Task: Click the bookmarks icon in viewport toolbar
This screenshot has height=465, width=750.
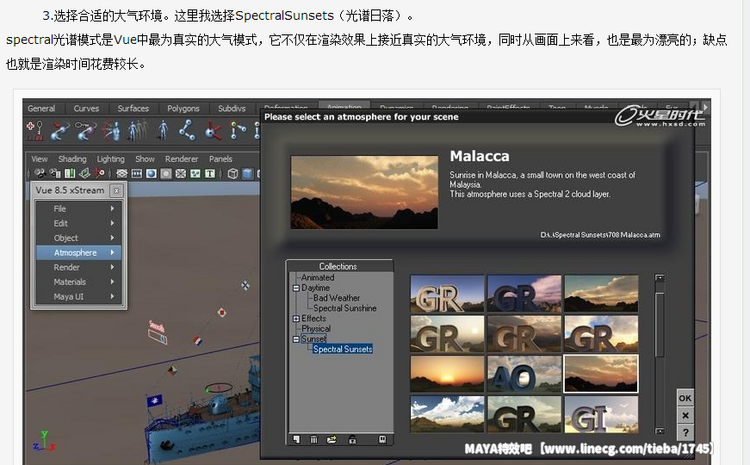Action: point(70,173)
